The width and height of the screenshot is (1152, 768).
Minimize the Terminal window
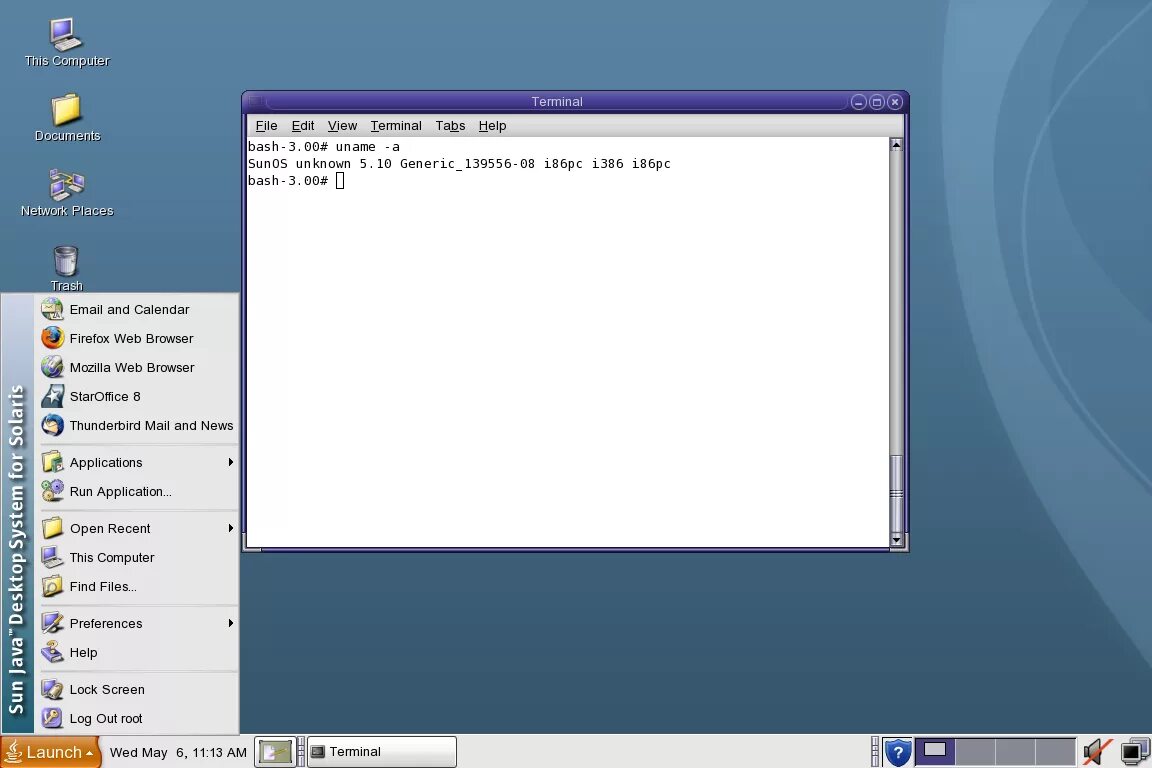(858, 102)
